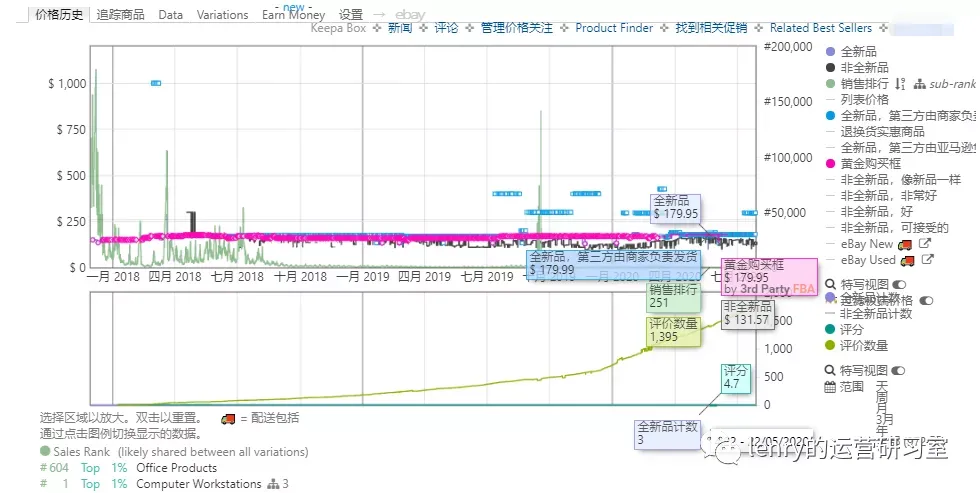Show 非全新品，像新品一样 series

[901, 180]
